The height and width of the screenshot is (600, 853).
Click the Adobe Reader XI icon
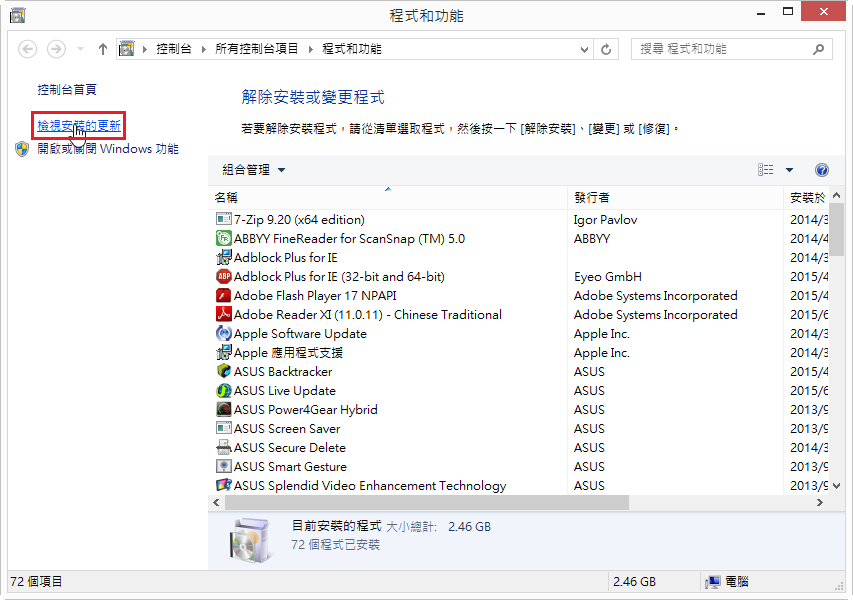[223, 314]
